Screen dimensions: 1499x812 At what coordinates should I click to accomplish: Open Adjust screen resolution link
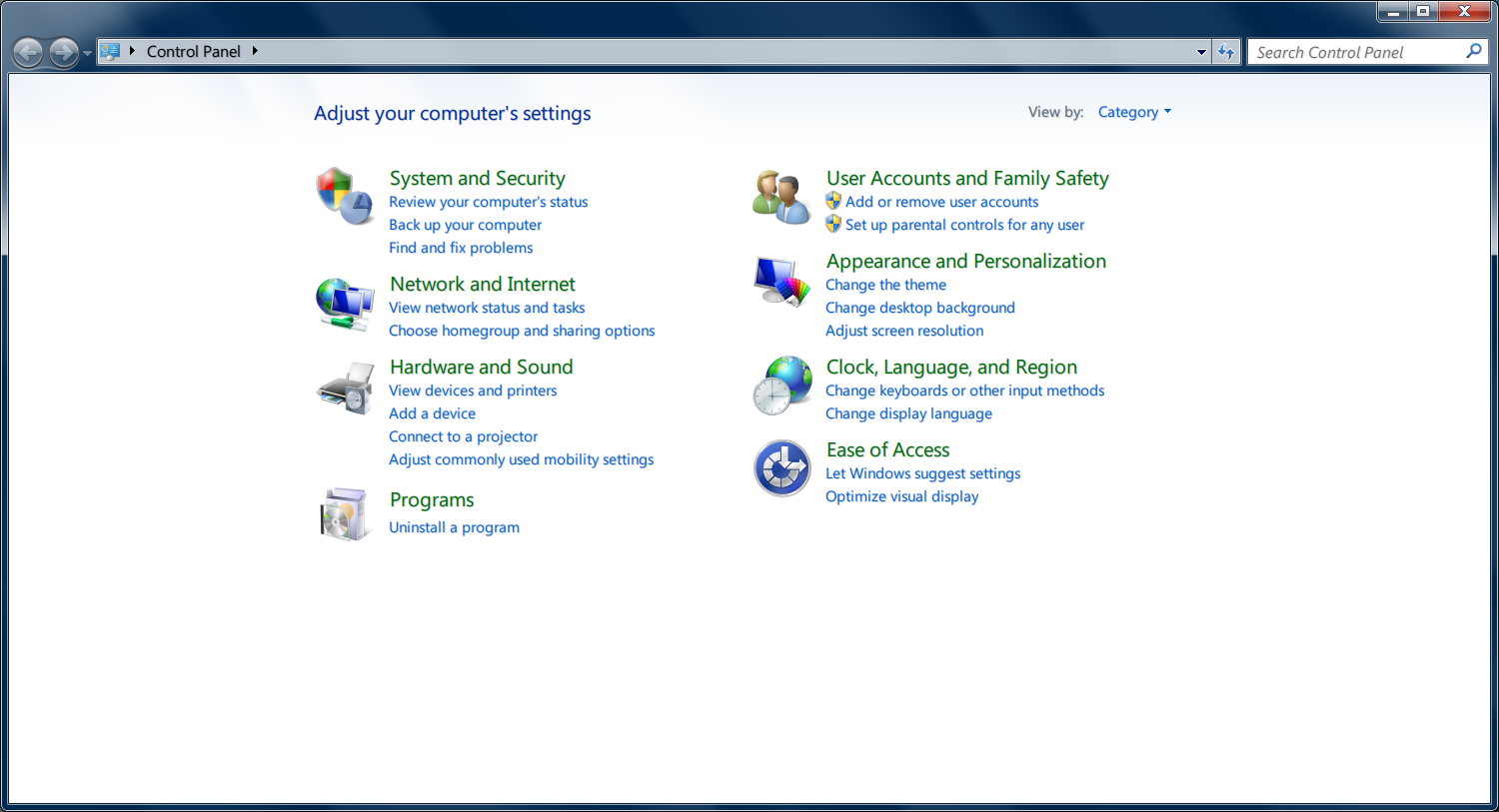click(904, 331)
